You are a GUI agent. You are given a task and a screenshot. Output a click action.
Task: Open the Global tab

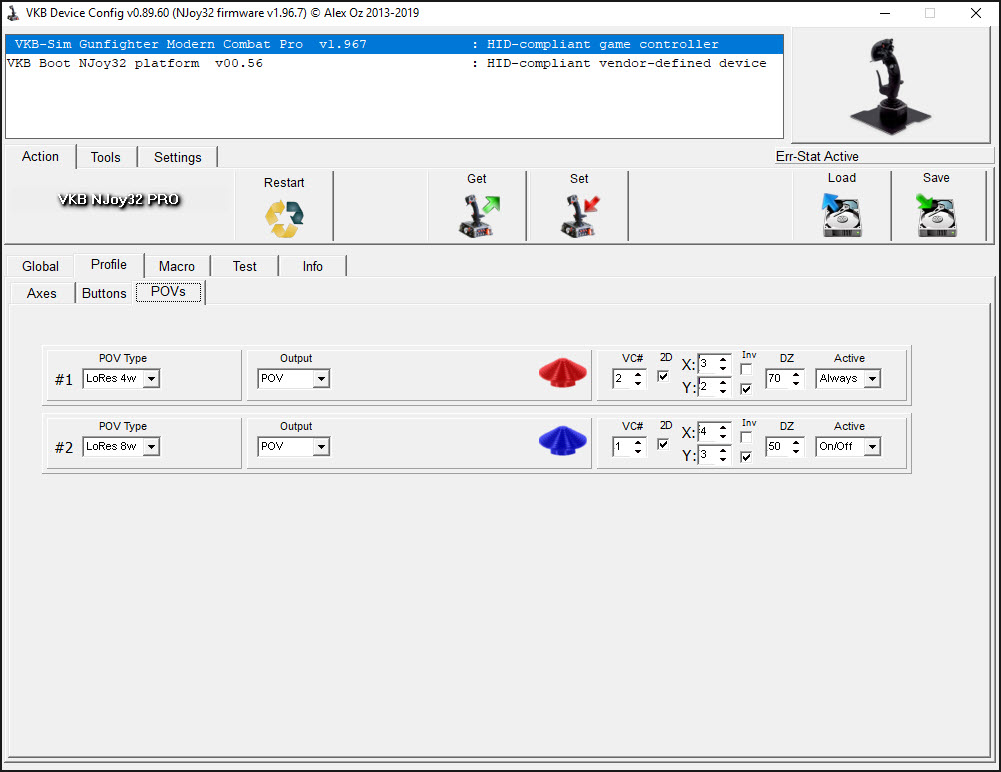click(40, 266)
